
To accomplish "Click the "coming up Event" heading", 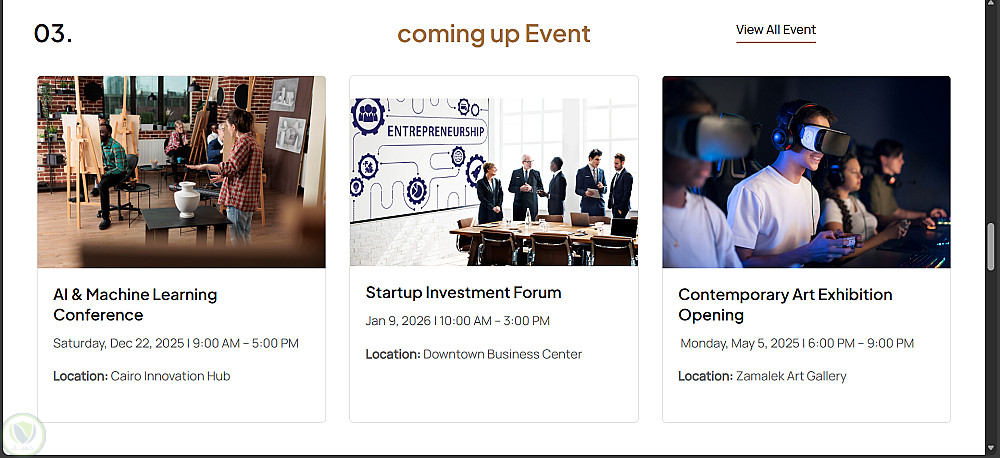I will click(x=494, y=34).
